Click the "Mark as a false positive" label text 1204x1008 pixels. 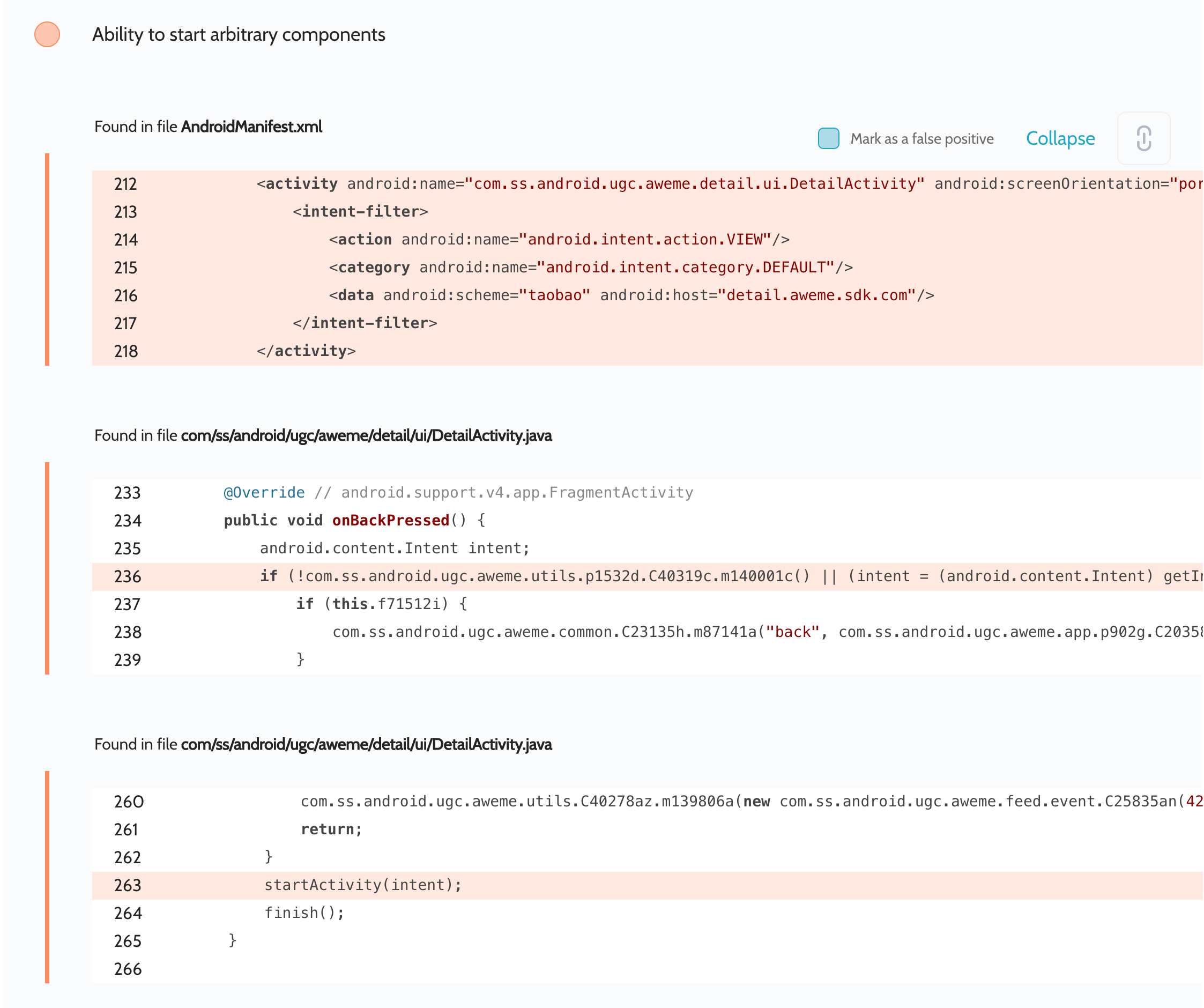coord(921,139)
